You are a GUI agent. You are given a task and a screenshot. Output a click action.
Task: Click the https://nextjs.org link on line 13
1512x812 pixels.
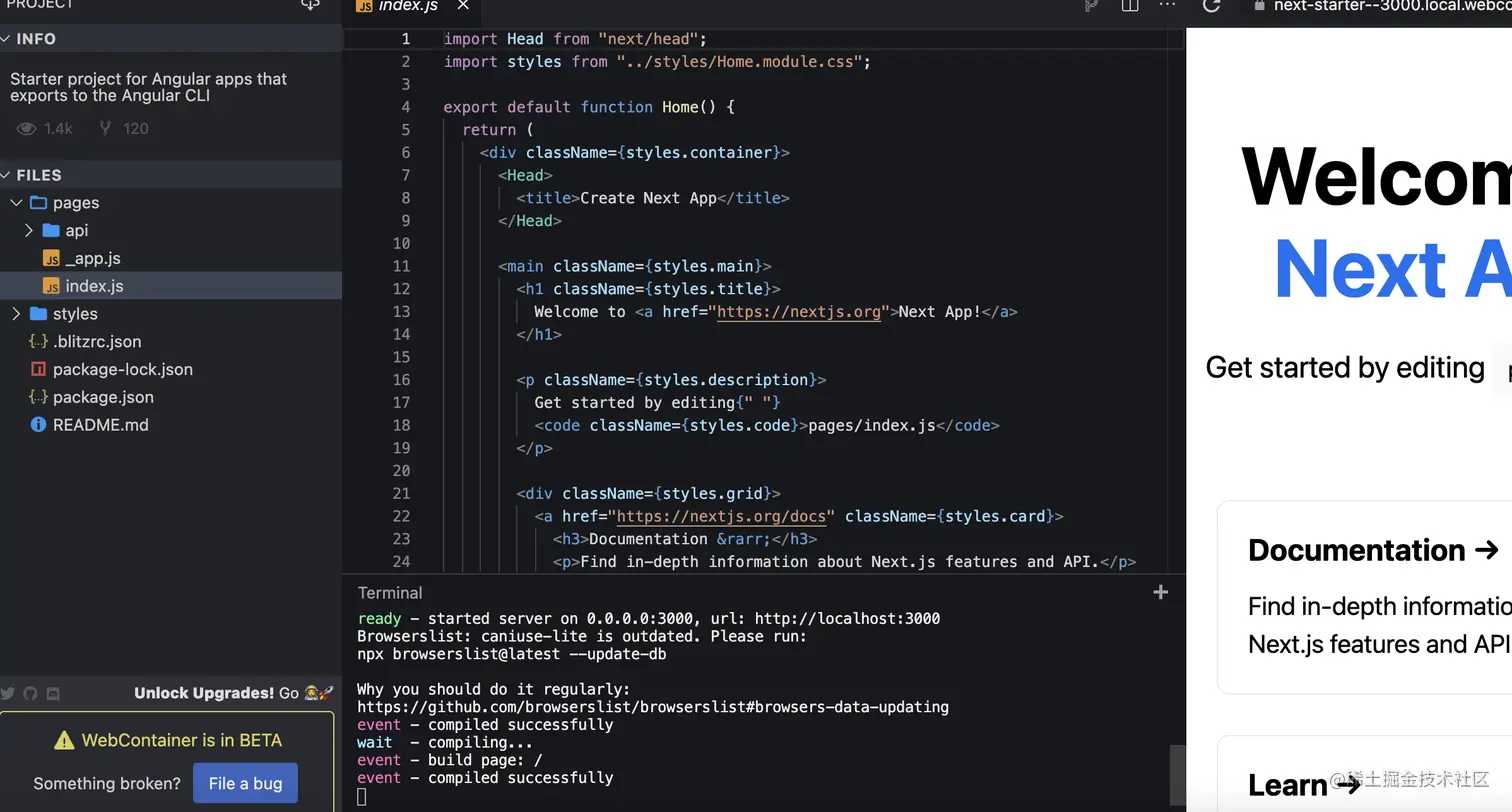coord(799,311)
